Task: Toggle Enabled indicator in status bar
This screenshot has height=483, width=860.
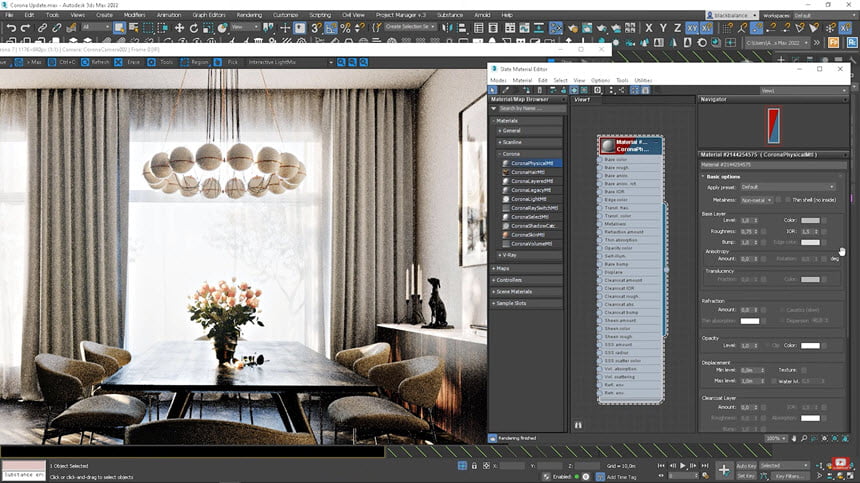Action: coord(576,477)
